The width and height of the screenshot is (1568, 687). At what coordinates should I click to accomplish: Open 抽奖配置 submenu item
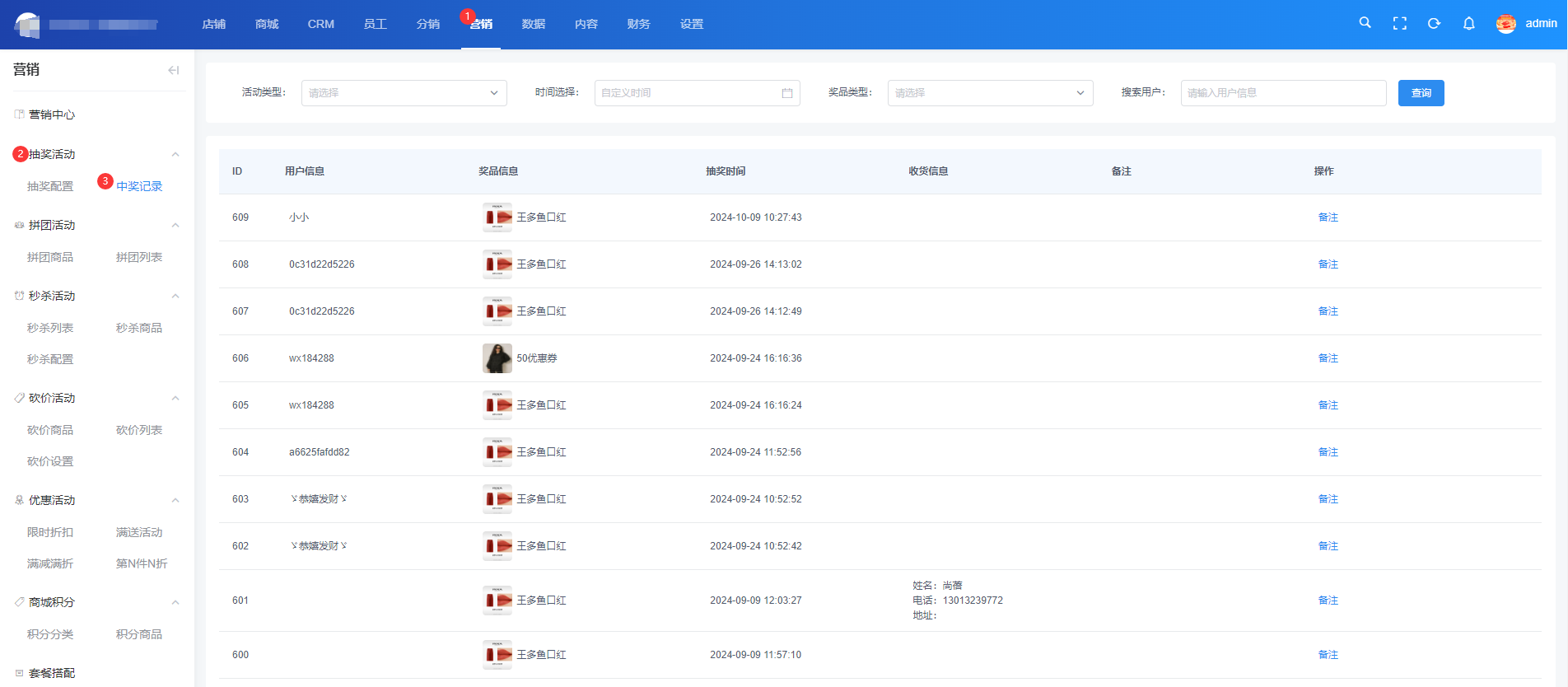point(50,186)
